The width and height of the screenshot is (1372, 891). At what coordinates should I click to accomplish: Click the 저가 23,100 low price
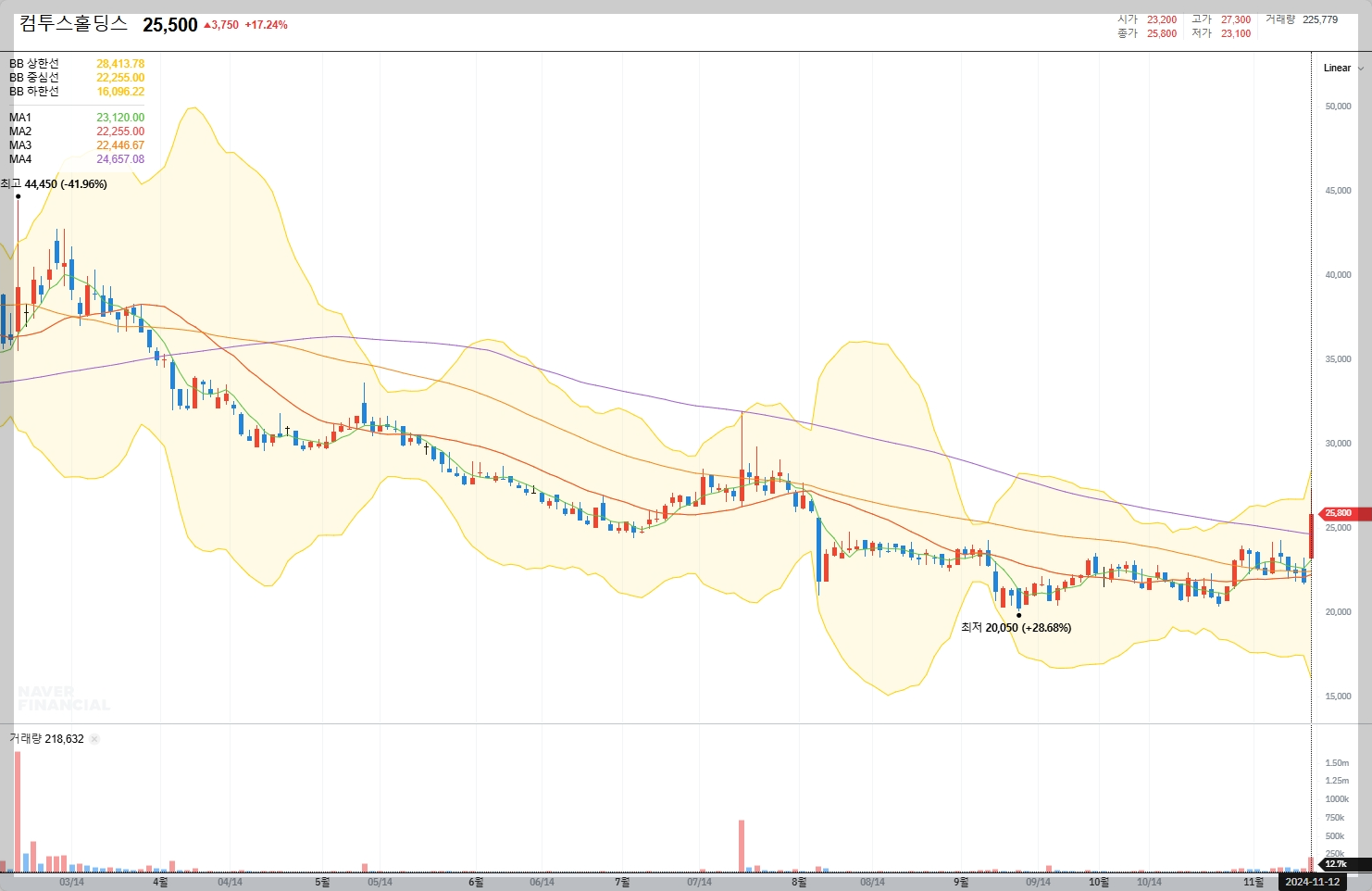point(1221,33)
